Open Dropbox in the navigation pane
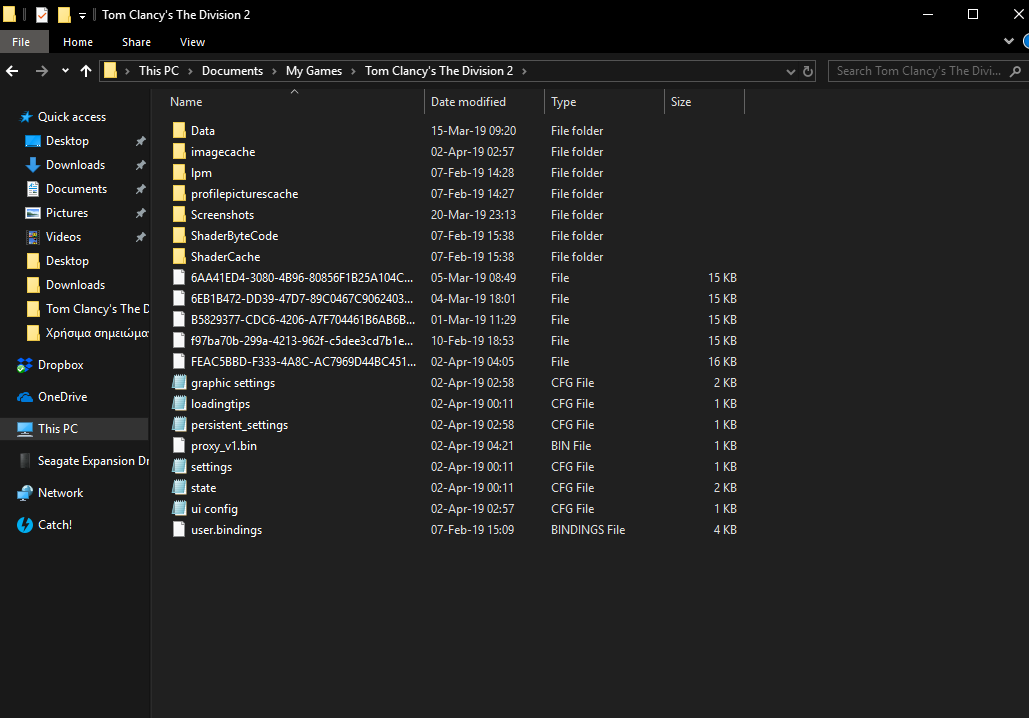Viewport: 1029px width, 718px height. coord(60,365)
